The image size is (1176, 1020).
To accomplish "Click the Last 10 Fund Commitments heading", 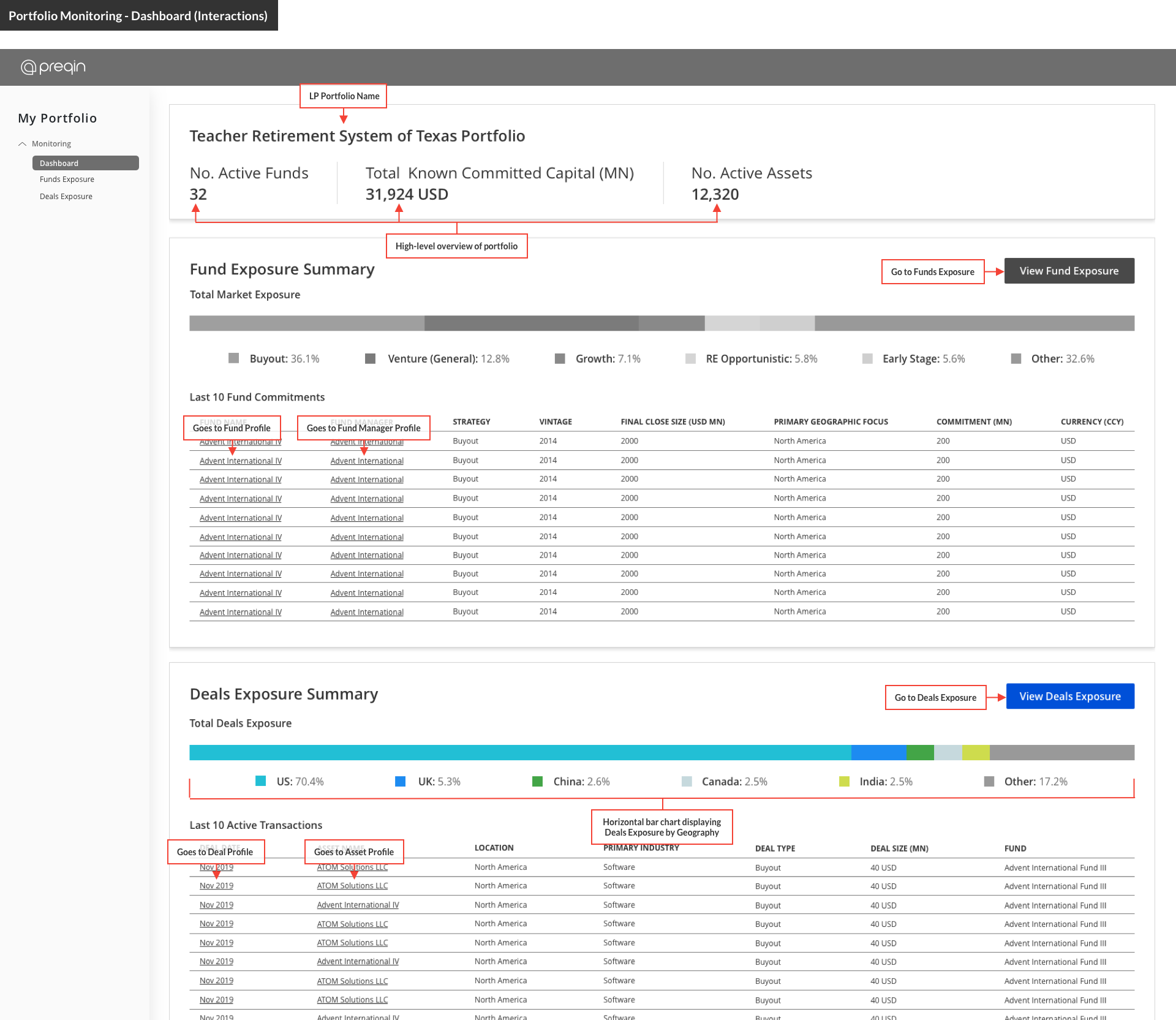I will 257,397.
